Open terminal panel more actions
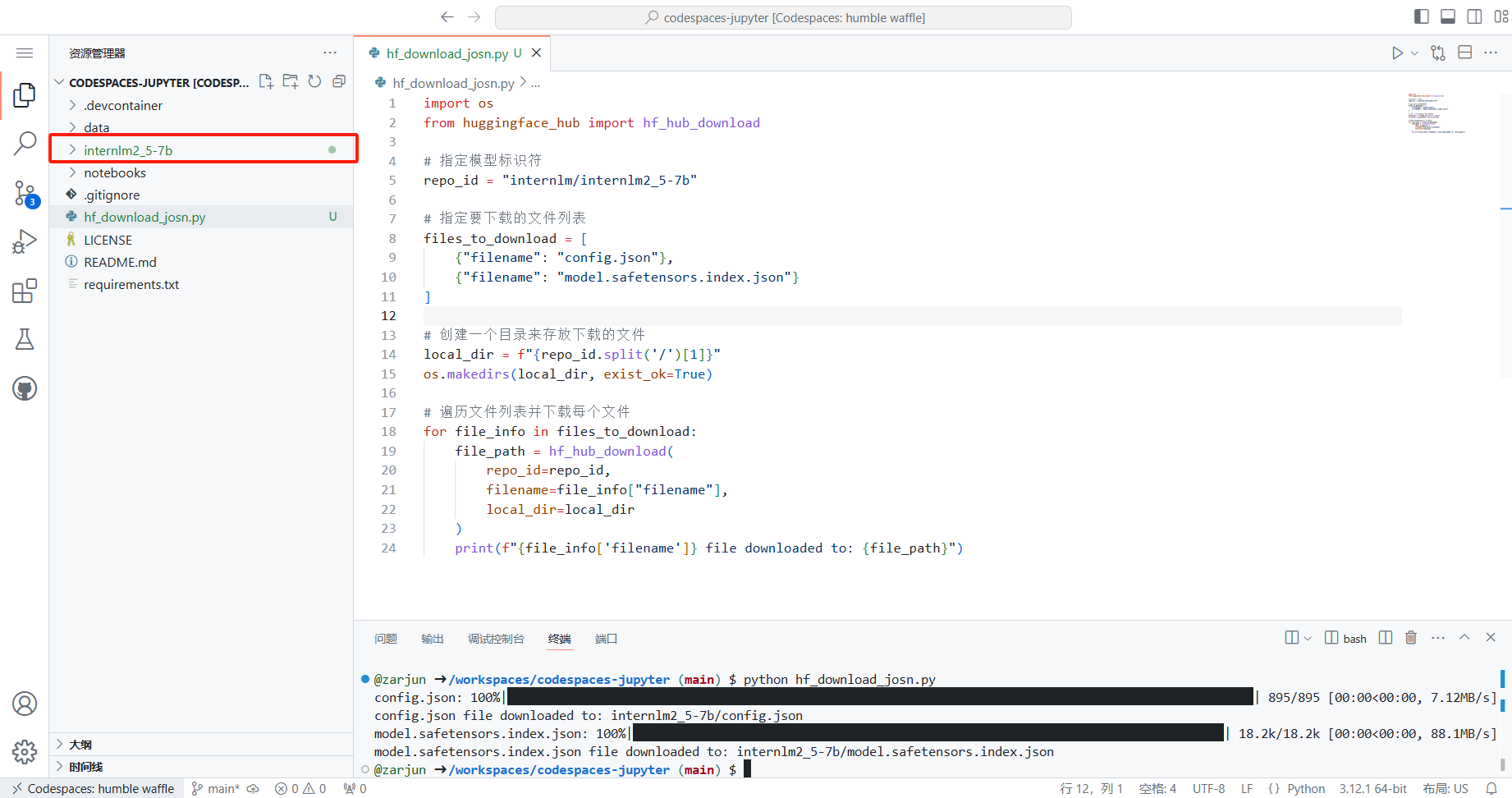This screenshot has width=1512, height=798. (1438, 638)
